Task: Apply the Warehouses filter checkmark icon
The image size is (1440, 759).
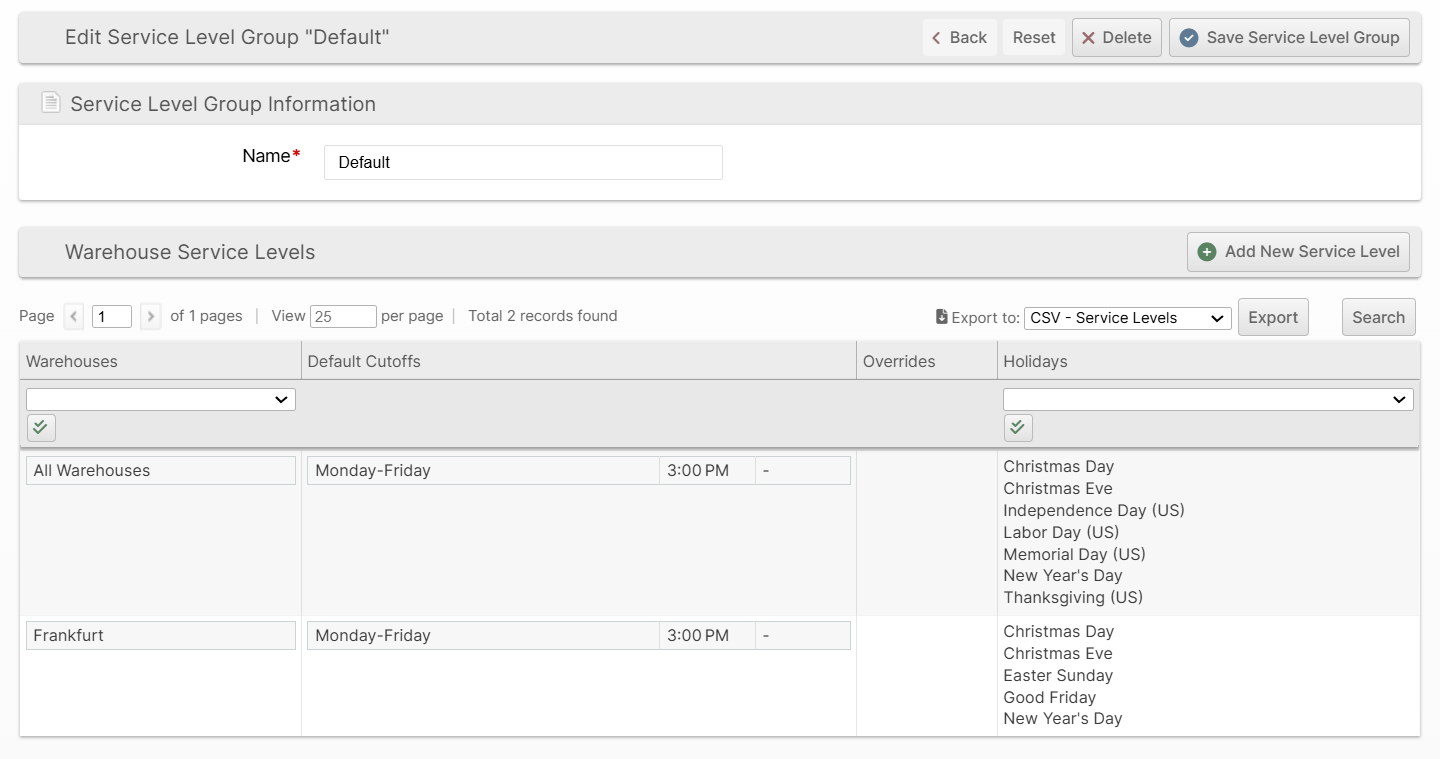Action: (x=41, y=428)
